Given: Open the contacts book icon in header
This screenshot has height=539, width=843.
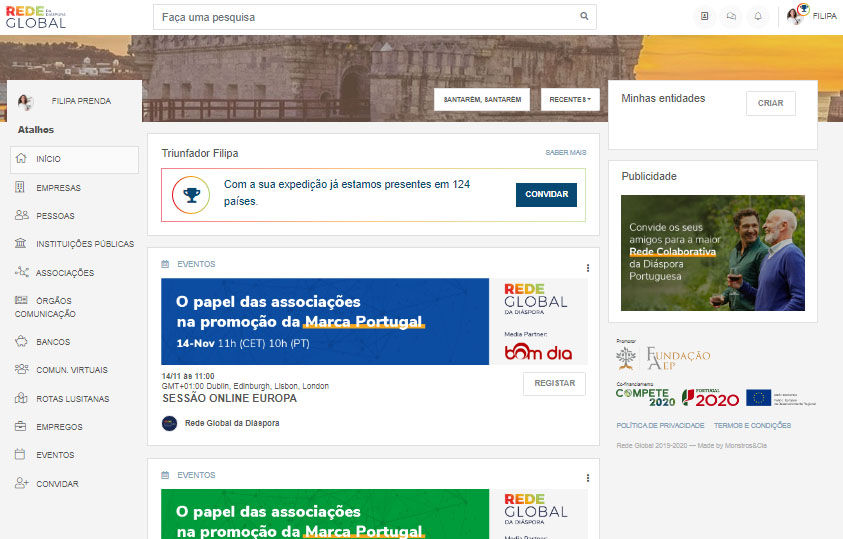Looking at the screenshot, I should coord(704,16).
